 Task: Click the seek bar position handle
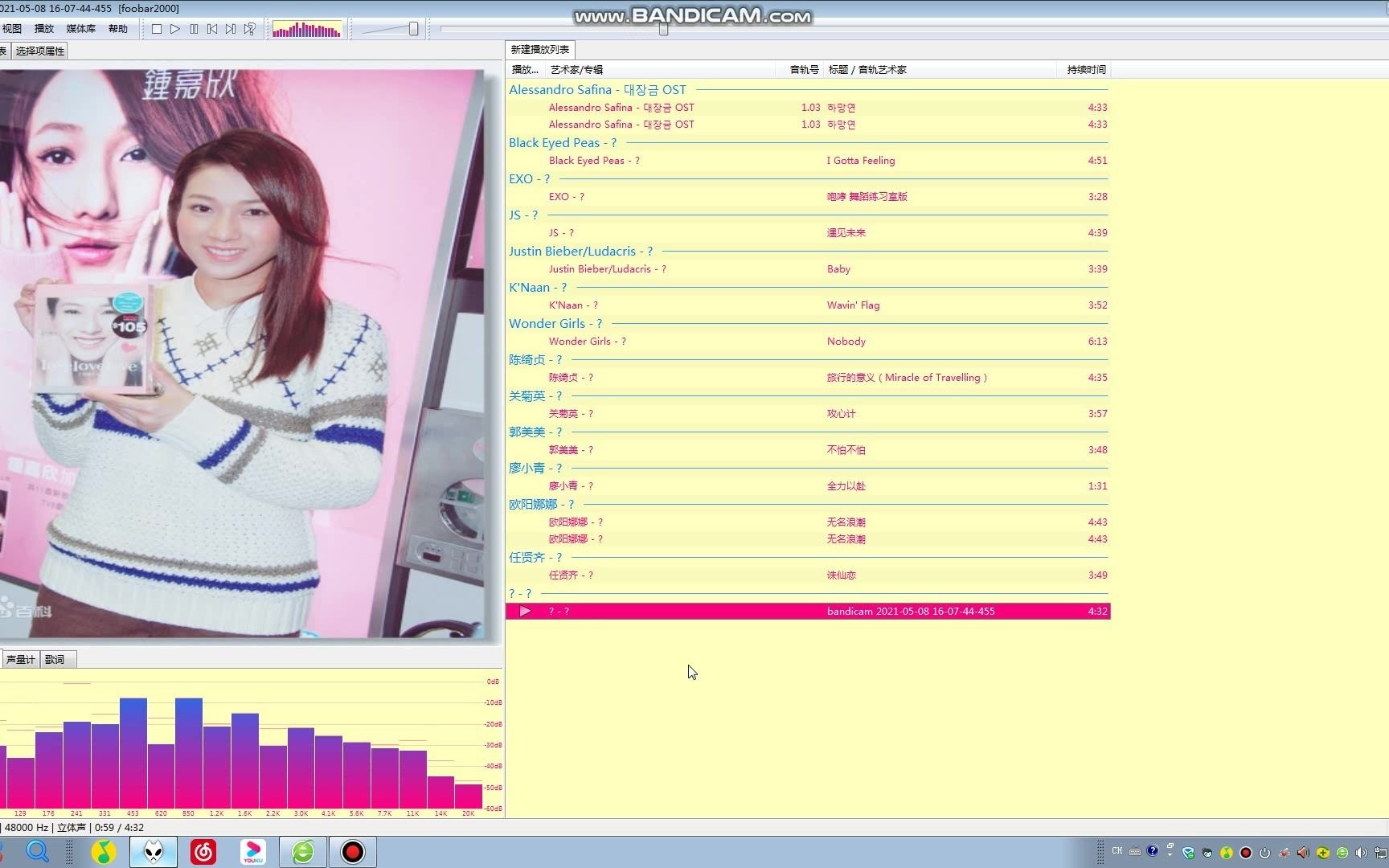[x=663, y=29]
